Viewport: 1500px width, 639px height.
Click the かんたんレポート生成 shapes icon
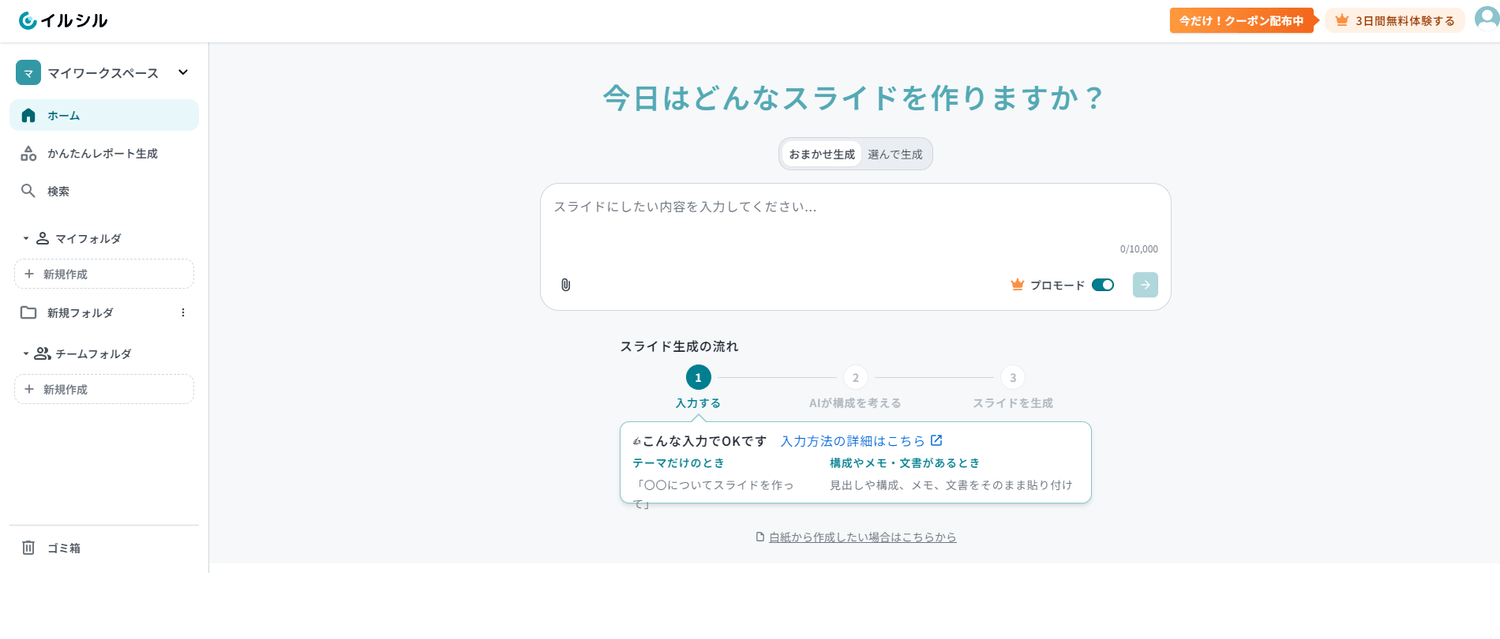[x=28, y=153]
